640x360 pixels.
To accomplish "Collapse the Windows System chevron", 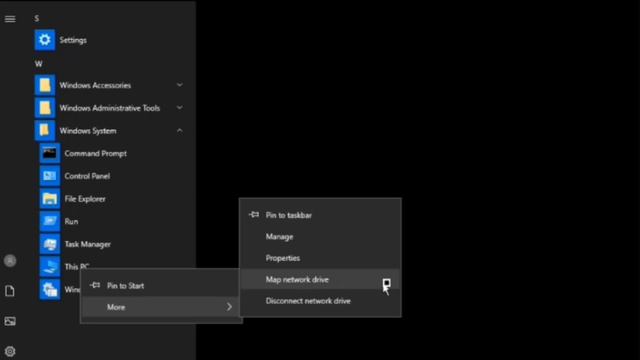I will pos(180,131).
